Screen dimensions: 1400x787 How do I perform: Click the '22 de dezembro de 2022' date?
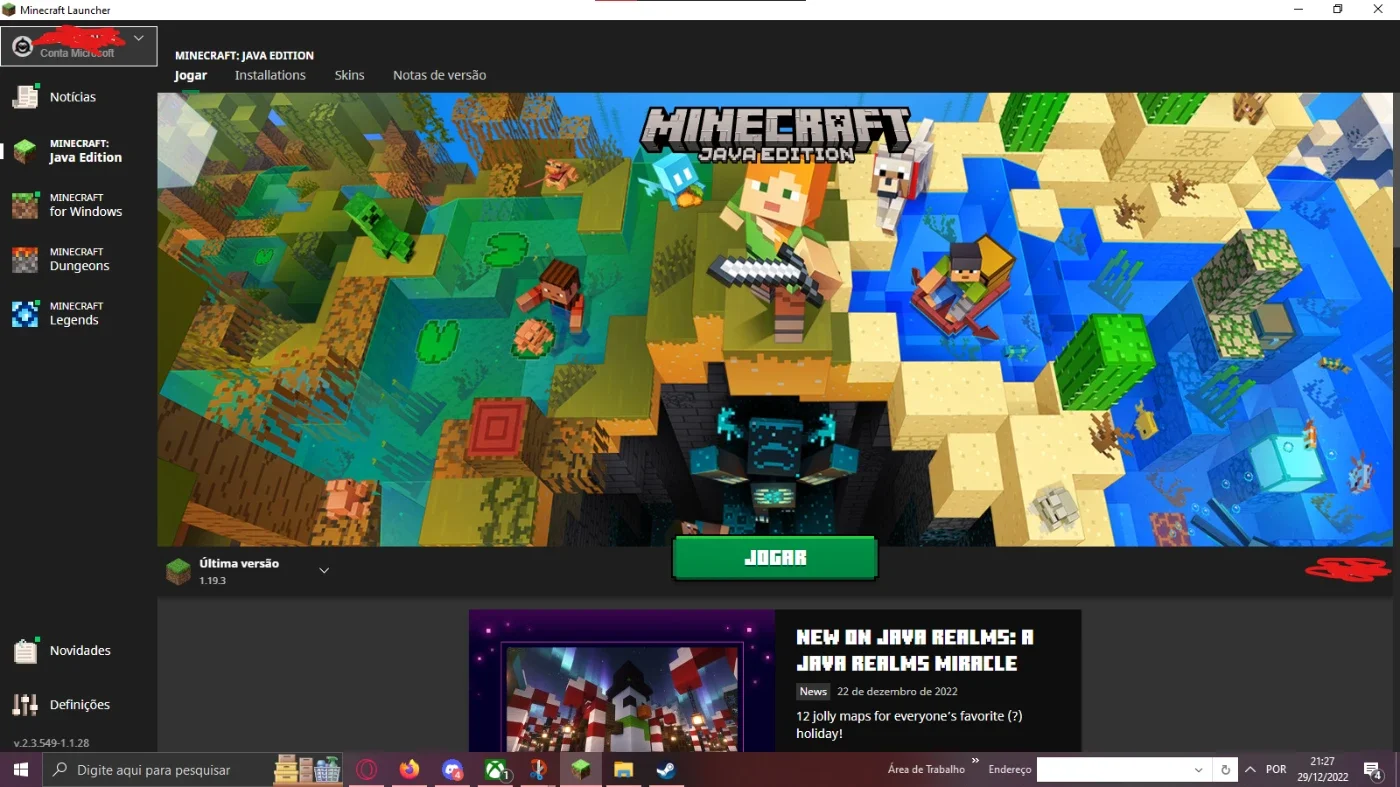coord(897,691)
